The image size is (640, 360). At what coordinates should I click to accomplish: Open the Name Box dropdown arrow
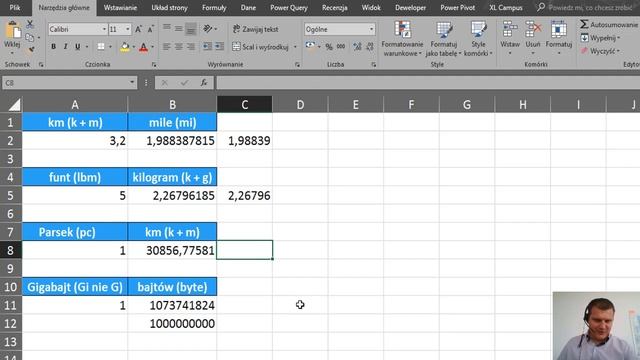[132, 83]
